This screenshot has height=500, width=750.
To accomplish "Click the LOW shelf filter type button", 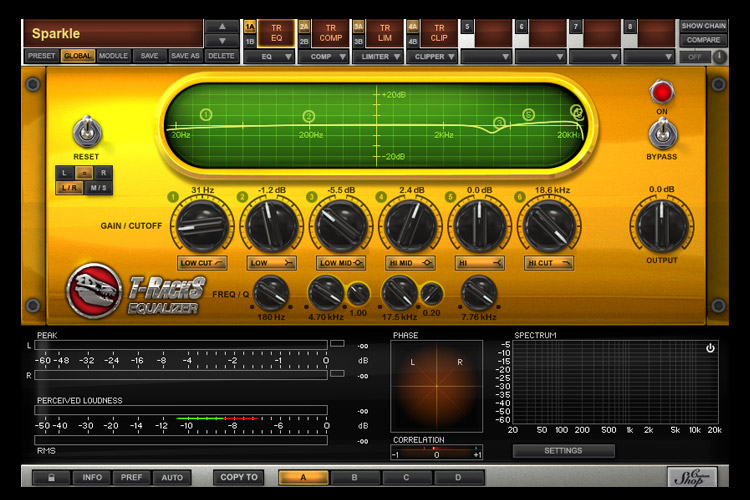I will point(271,263).
